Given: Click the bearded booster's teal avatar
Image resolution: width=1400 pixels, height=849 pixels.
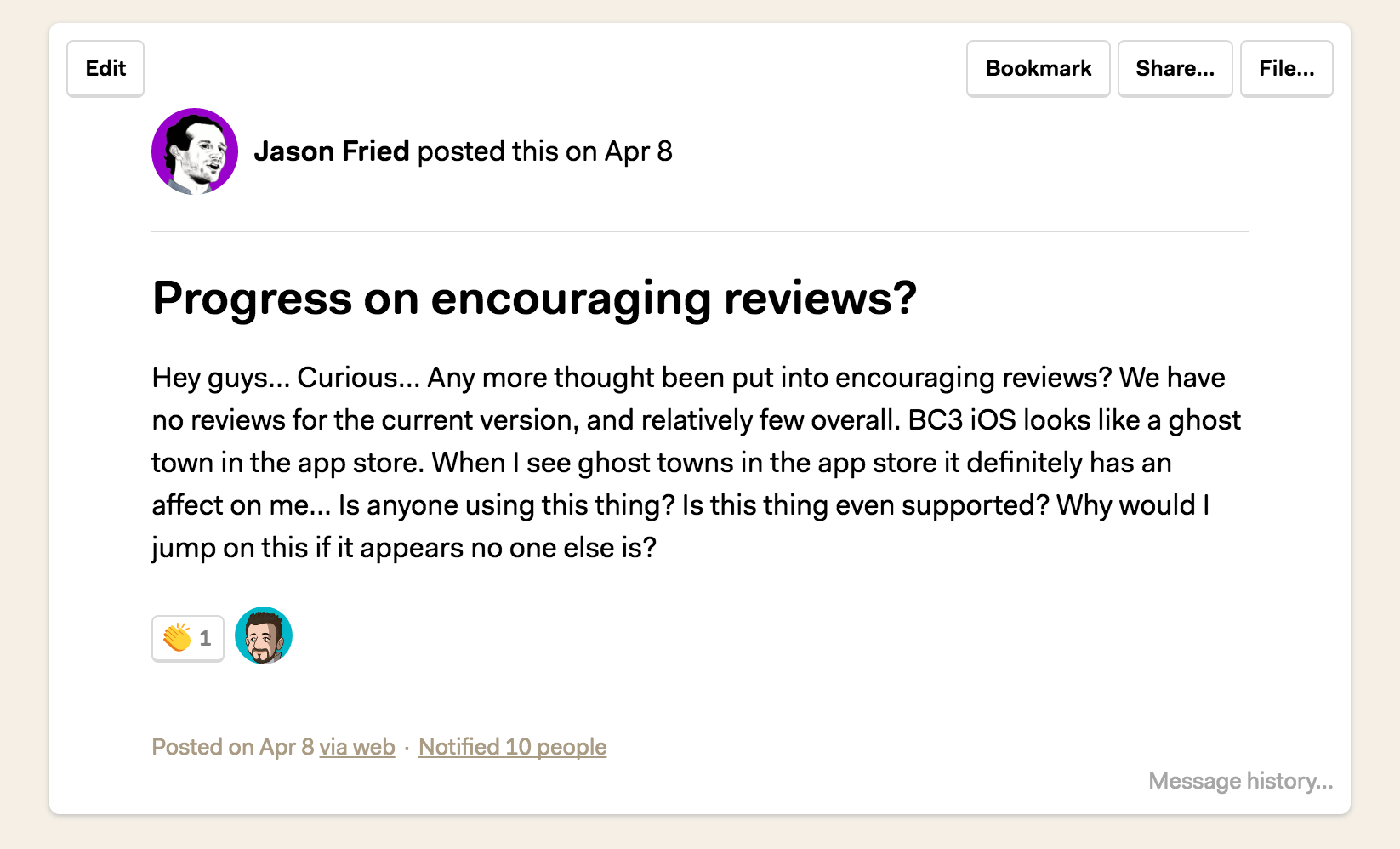Looking at the screenshot, I should pos(264,635).
